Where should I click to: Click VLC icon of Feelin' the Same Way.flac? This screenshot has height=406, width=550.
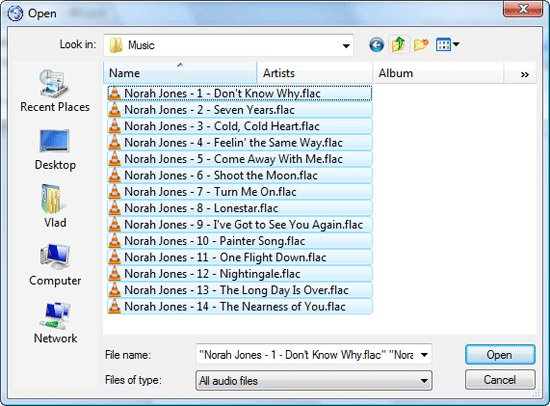[114, 142]
